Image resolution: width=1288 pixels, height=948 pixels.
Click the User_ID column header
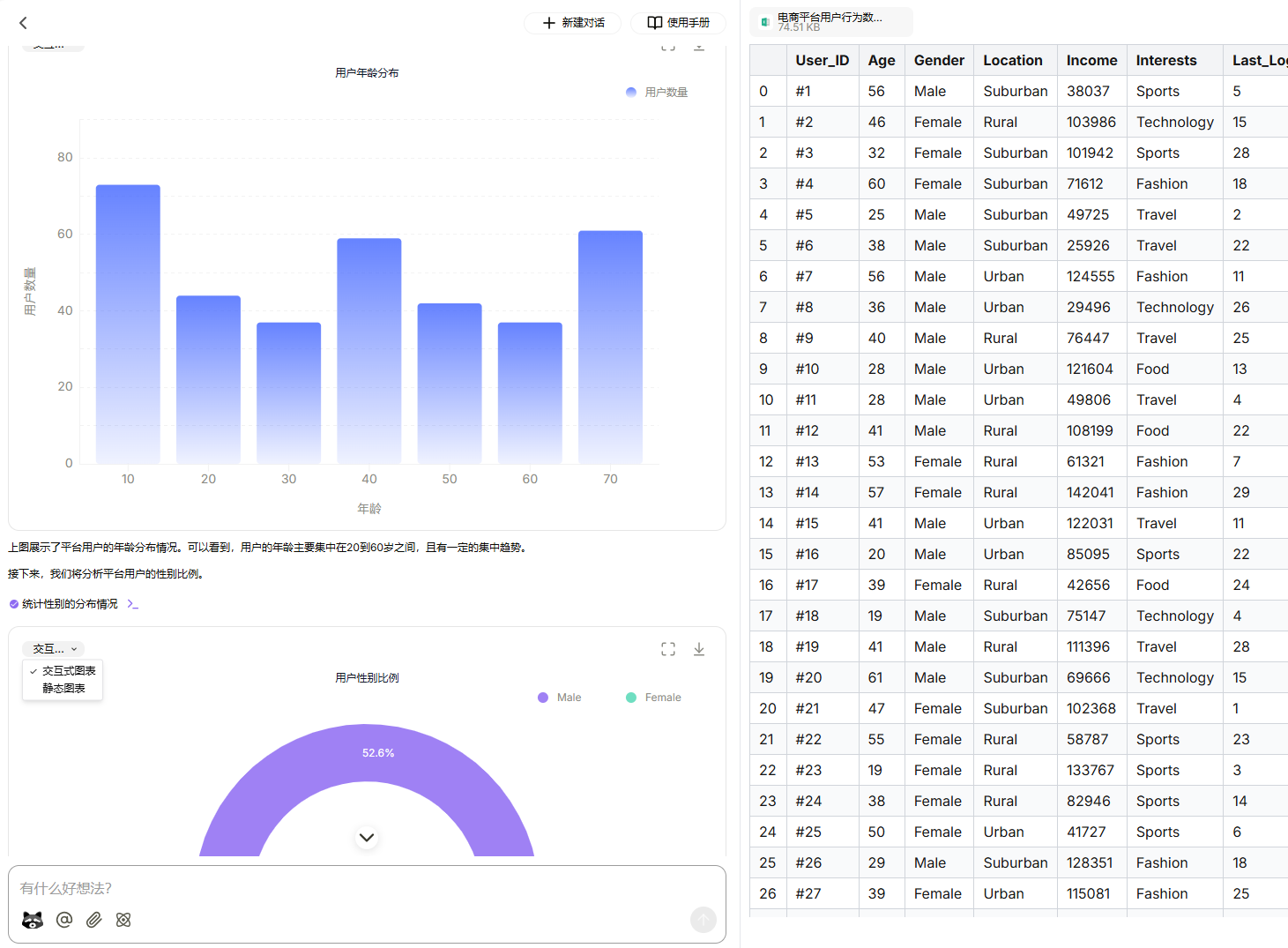tap(823, 61)
